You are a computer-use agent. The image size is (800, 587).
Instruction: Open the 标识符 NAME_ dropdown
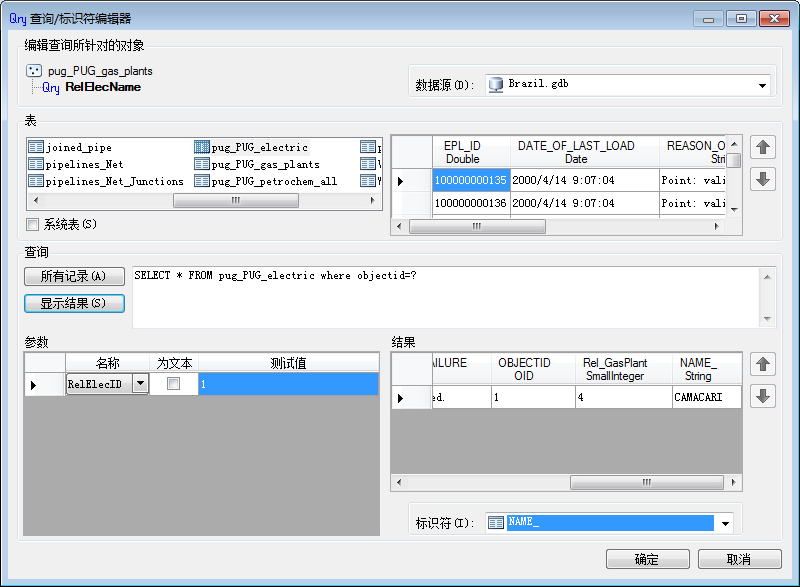point(725,523)
